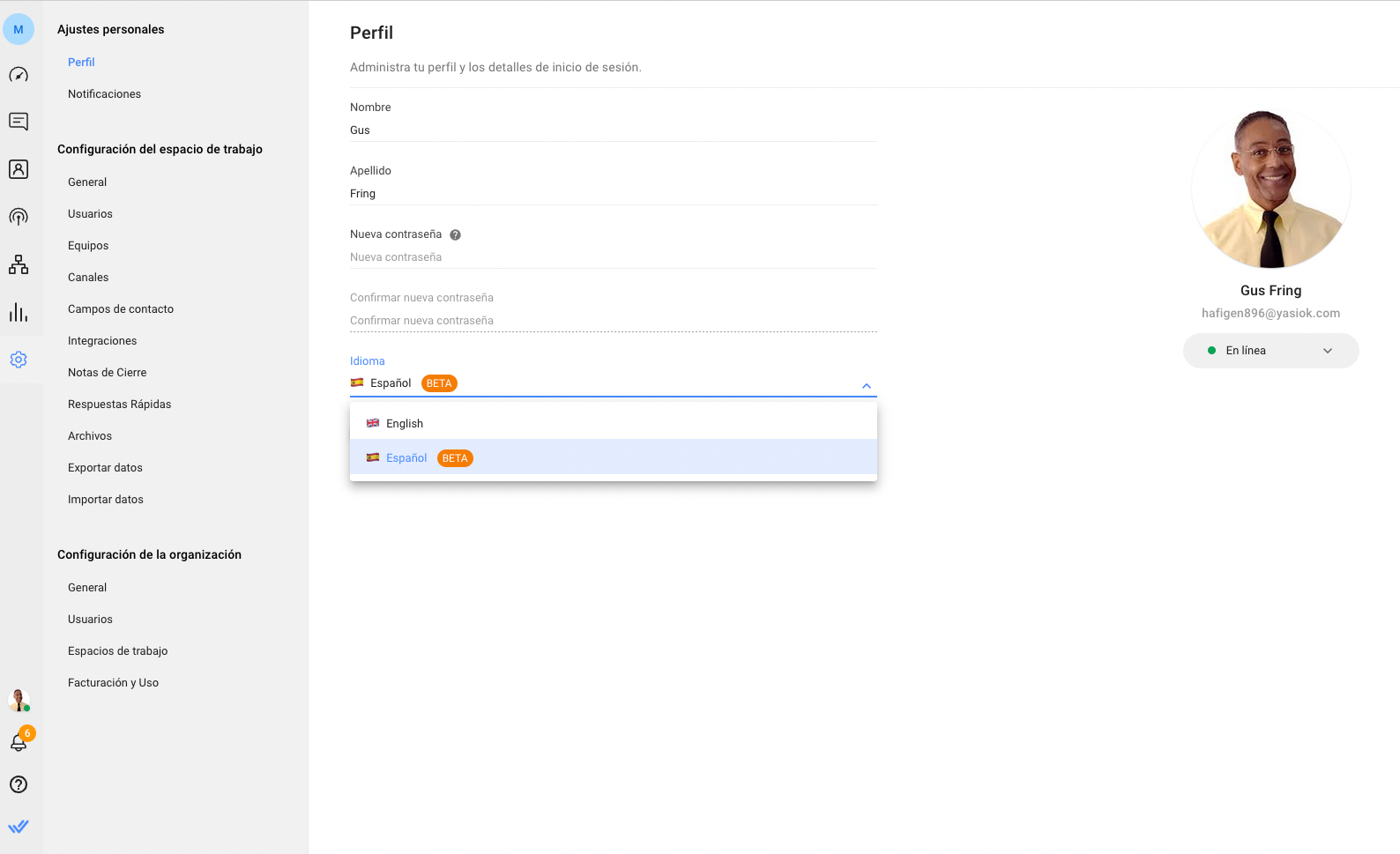Open Facturación y Uso page
Viewport: 1400px width, 854px height.
[x=113, y=683]
